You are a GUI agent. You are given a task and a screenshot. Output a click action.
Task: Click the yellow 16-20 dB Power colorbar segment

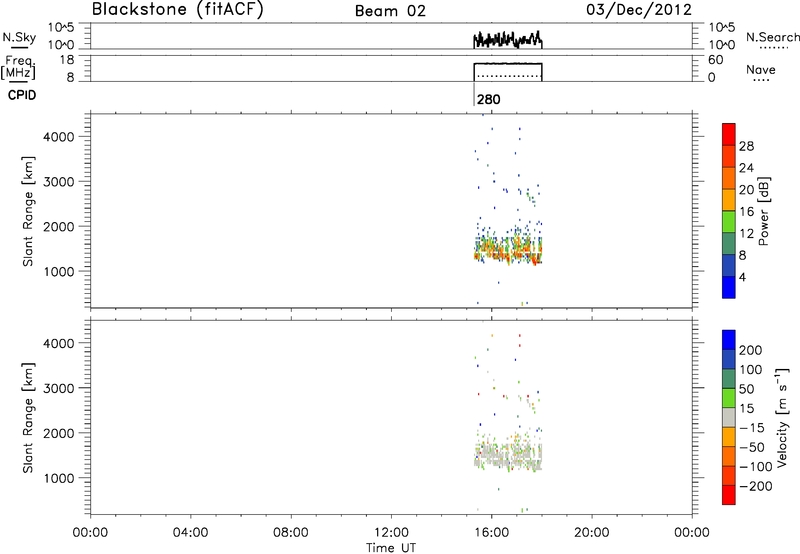[x=729, y=200]
